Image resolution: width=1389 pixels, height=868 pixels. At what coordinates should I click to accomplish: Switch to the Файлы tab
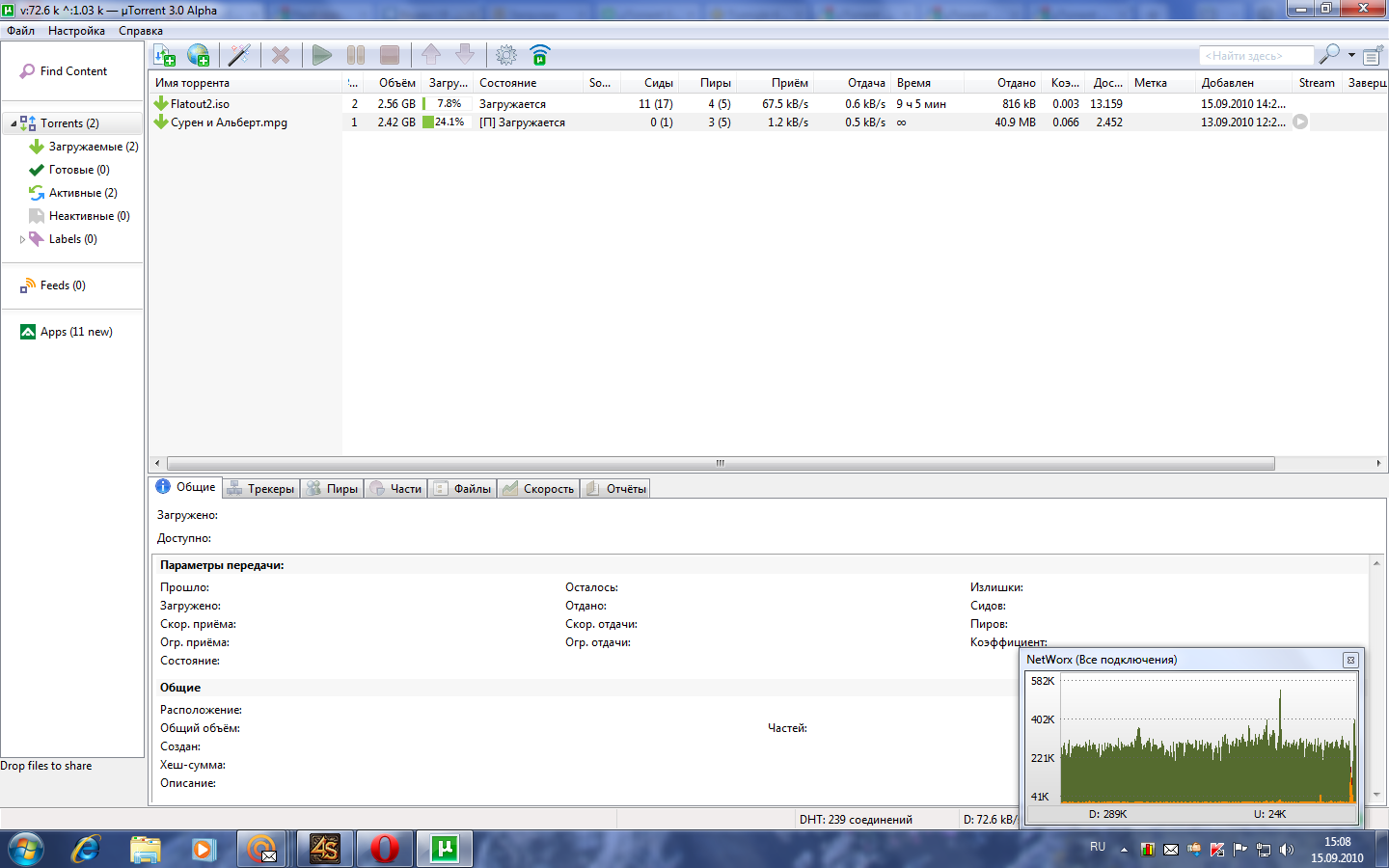(x=462, y=489)
